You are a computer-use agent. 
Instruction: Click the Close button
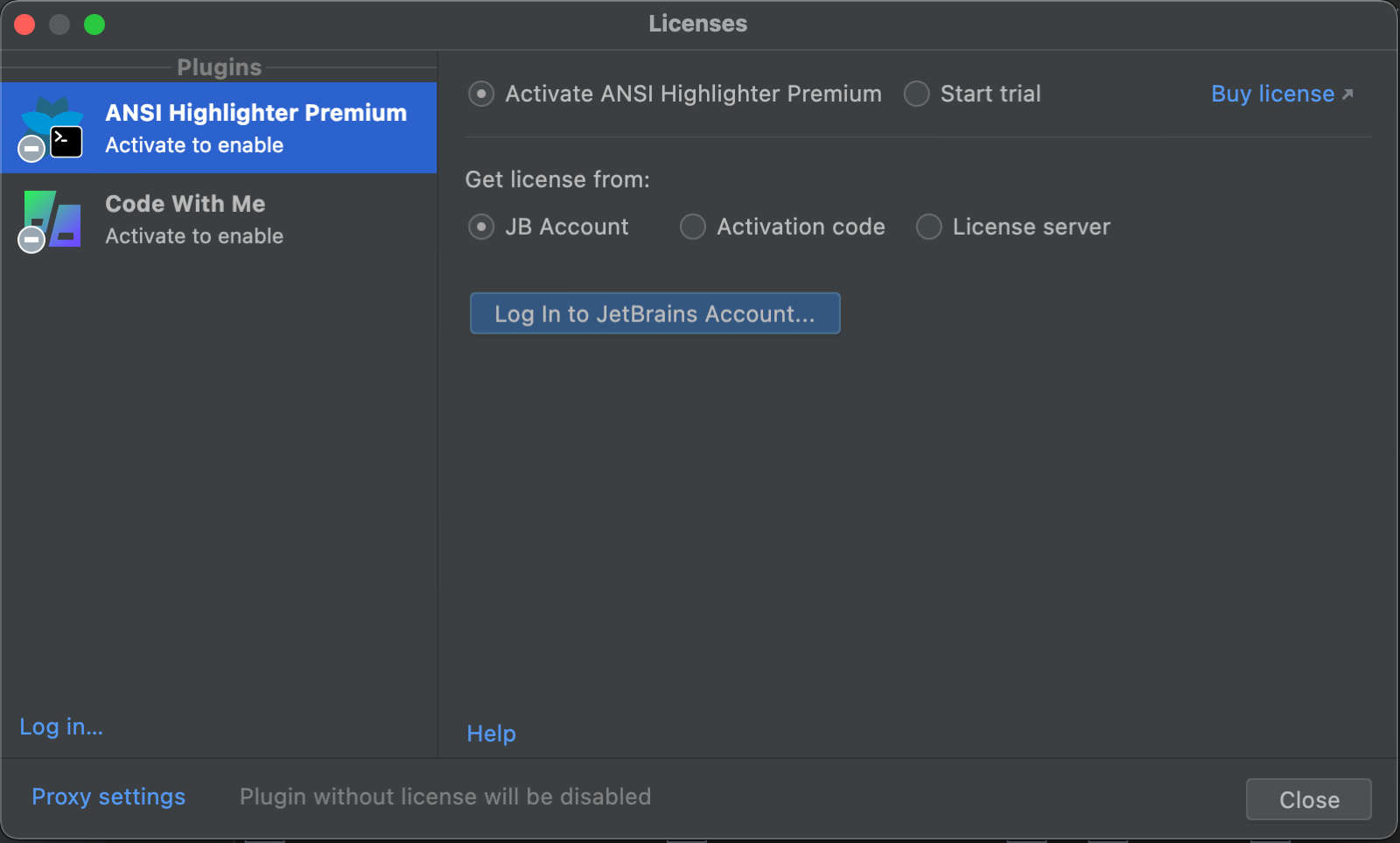click(1308, 799)
